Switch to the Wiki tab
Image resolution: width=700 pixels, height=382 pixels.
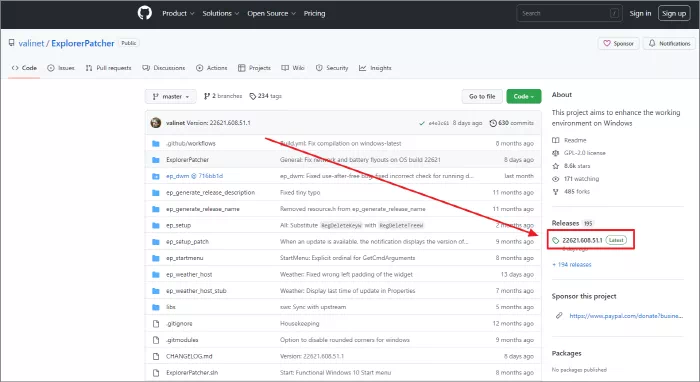pyautogui.click(x=293, y=68)
